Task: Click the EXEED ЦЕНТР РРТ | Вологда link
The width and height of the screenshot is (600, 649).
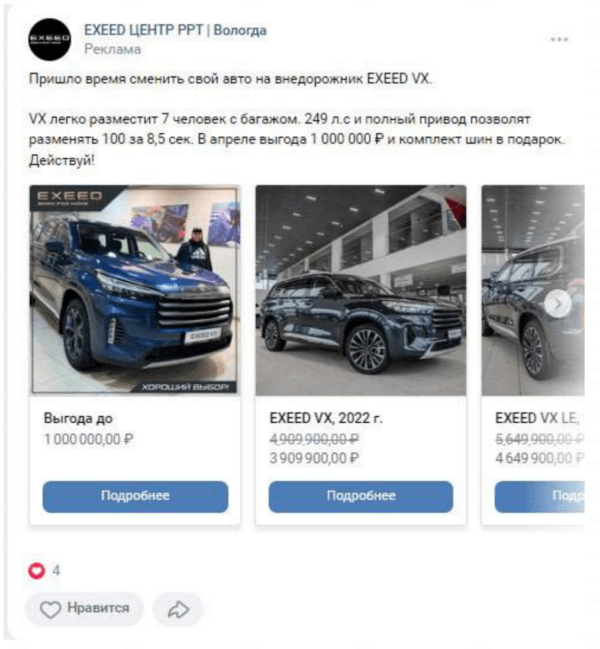Action: 175,30
